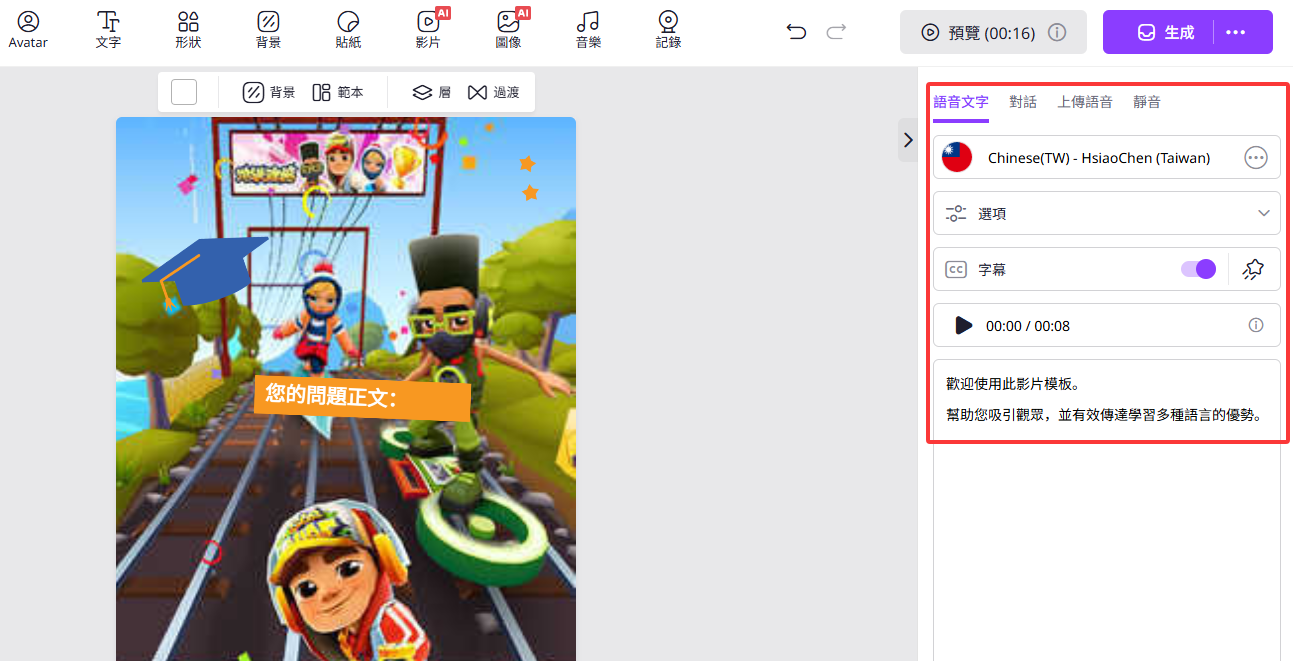Click the 選項 sliders icon
The height and width of the screenshot is (661, 1293).
956,213
